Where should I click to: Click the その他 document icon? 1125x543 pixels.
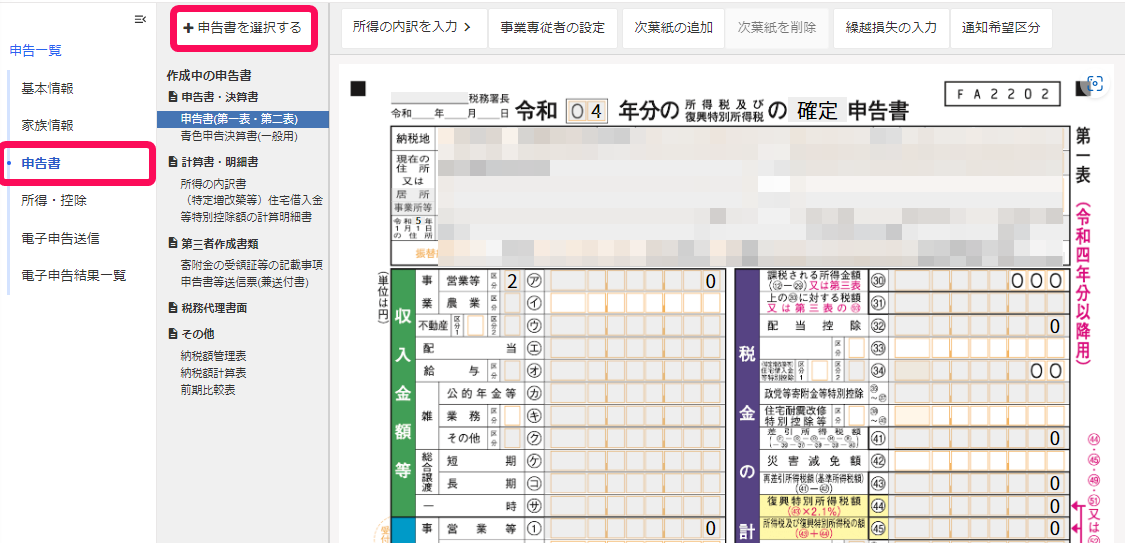point(173,334)
